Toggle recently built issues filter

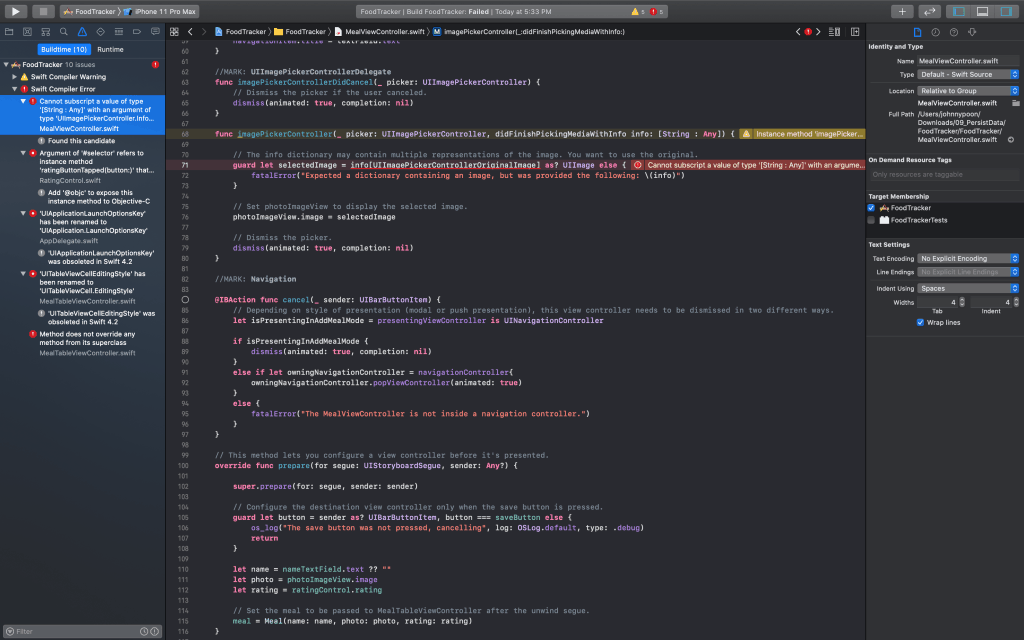click(x=144, y=632)
